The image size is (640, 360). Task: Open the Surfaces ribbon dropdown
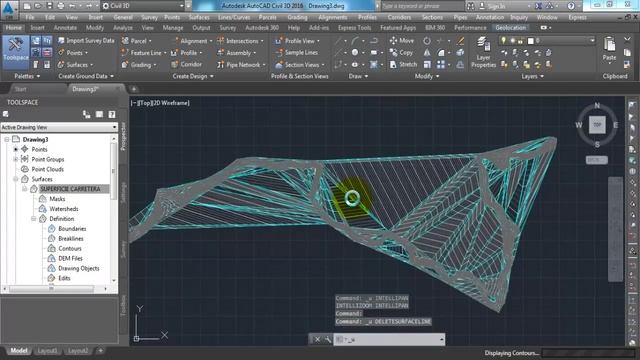click(x=76, y=65)
